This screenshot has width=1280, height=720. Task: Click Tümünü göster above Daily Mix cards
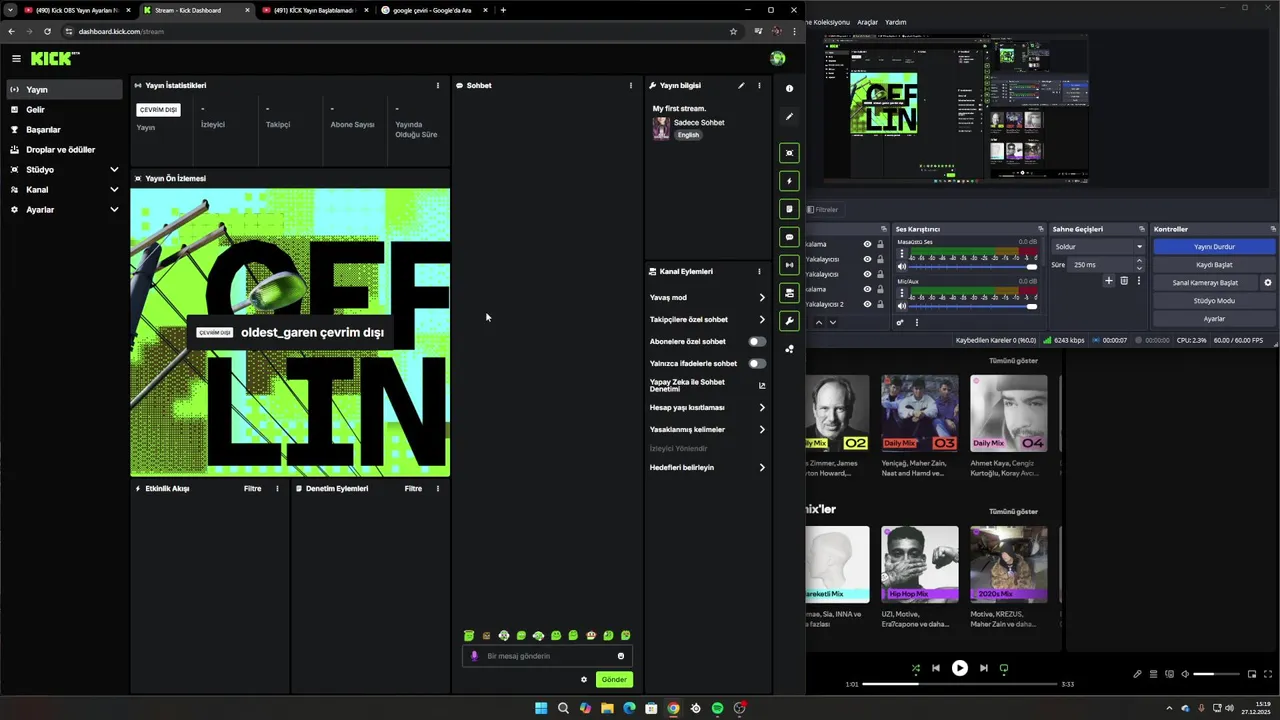pyautogui.click(x=1013, y=361)
